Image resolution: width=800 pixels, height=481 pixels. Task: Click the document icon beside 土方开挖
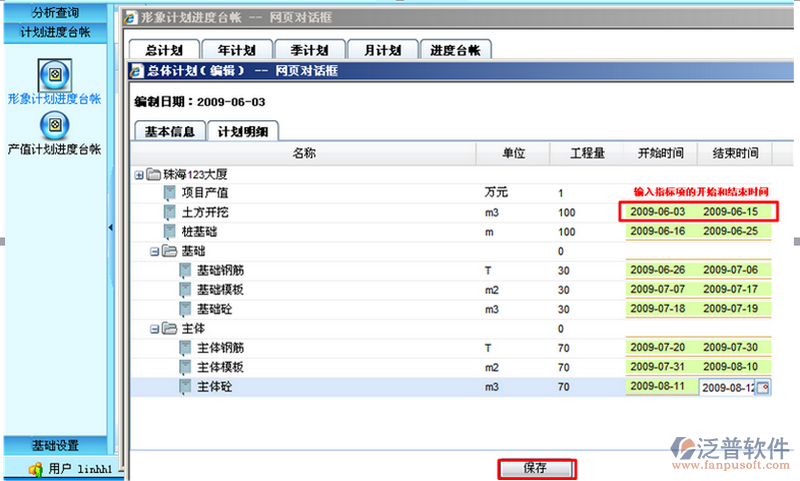pos(169,212)
